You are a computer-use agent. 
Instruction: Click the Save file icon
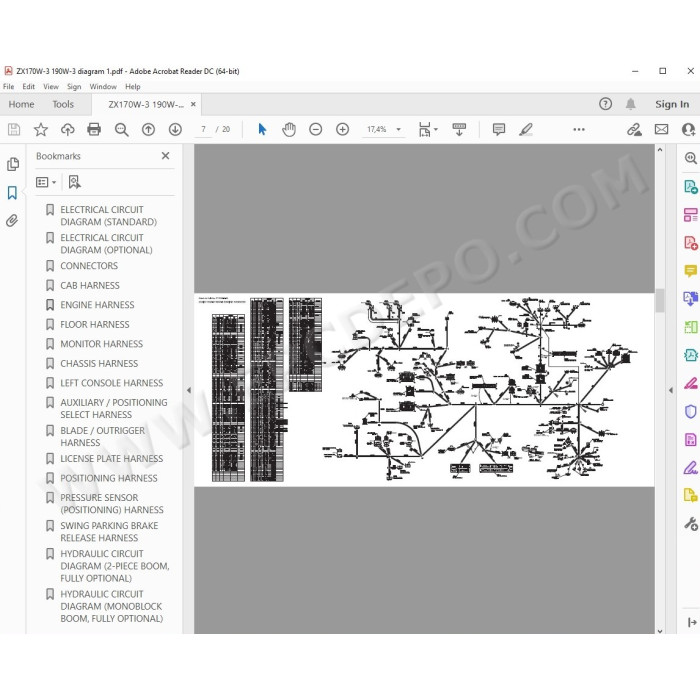coord(14,129)
